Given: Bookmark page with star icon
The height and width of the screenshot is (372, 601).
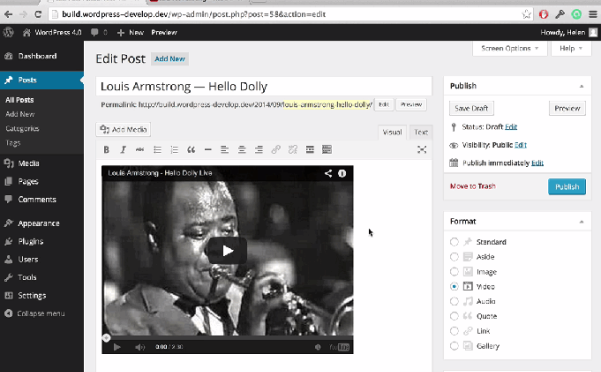Looking at the screenshot, I should click(526, 15).
